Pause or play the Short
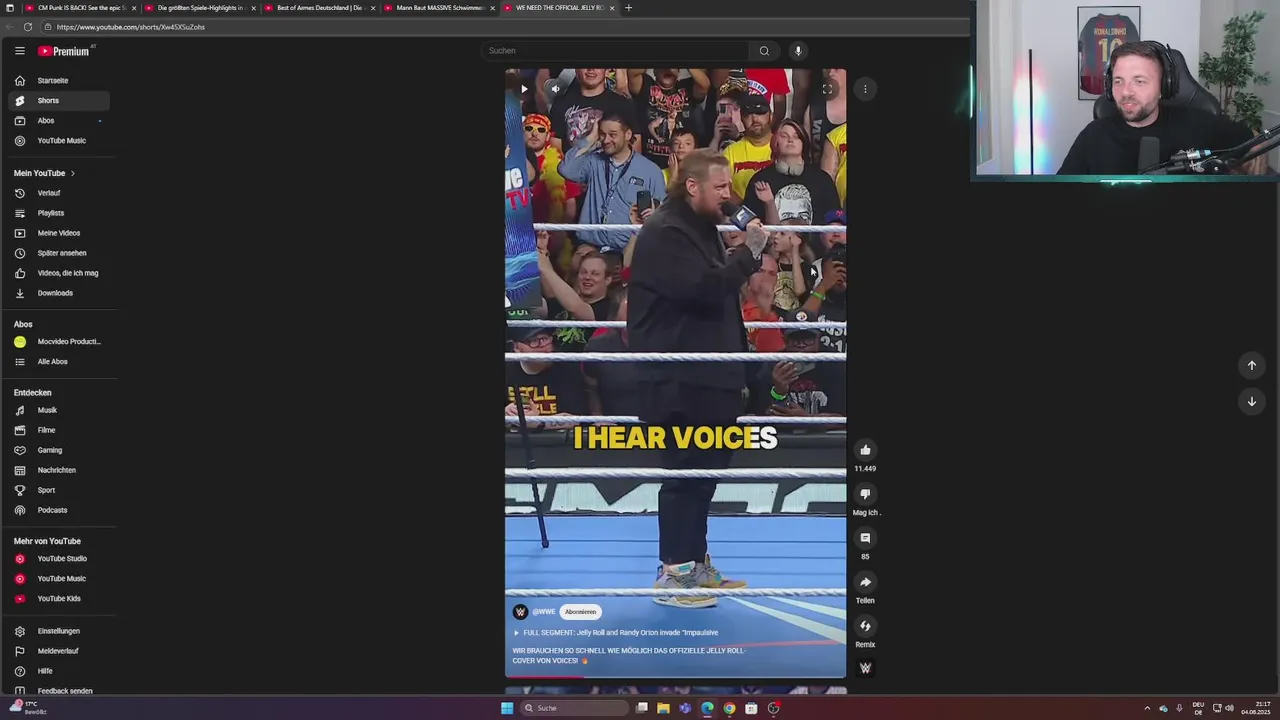This screenshot has width=1280, height=720. click(524, 89)
